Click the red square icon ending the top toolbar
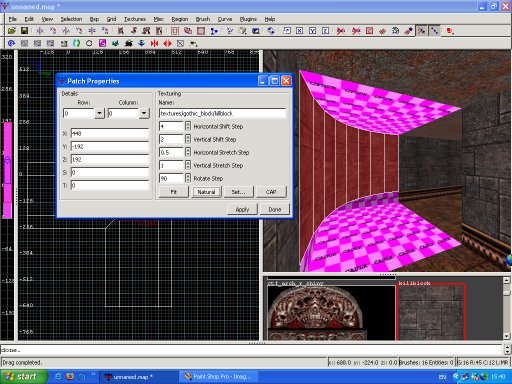512x384 pixels. [x=450, y=31]
